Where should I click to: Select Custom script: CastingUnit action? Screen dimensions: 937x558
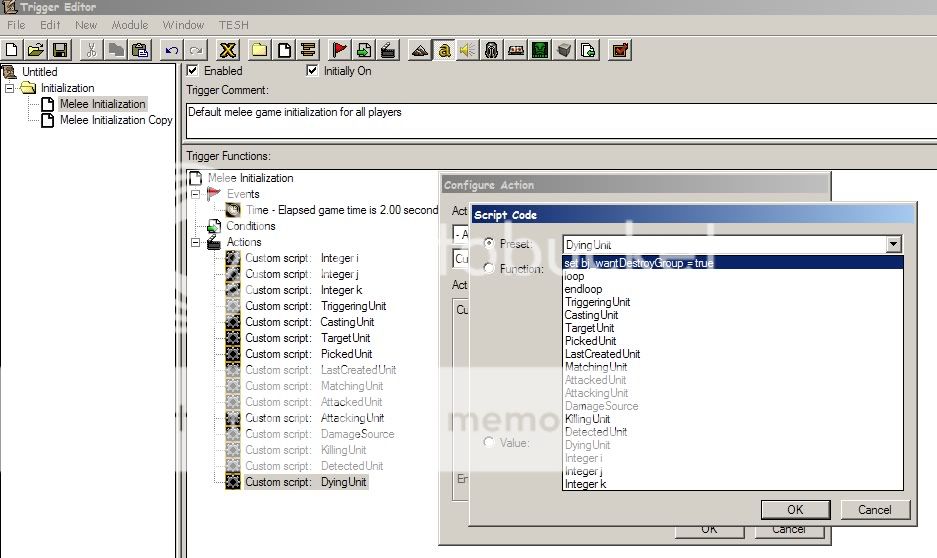[310, 322]
